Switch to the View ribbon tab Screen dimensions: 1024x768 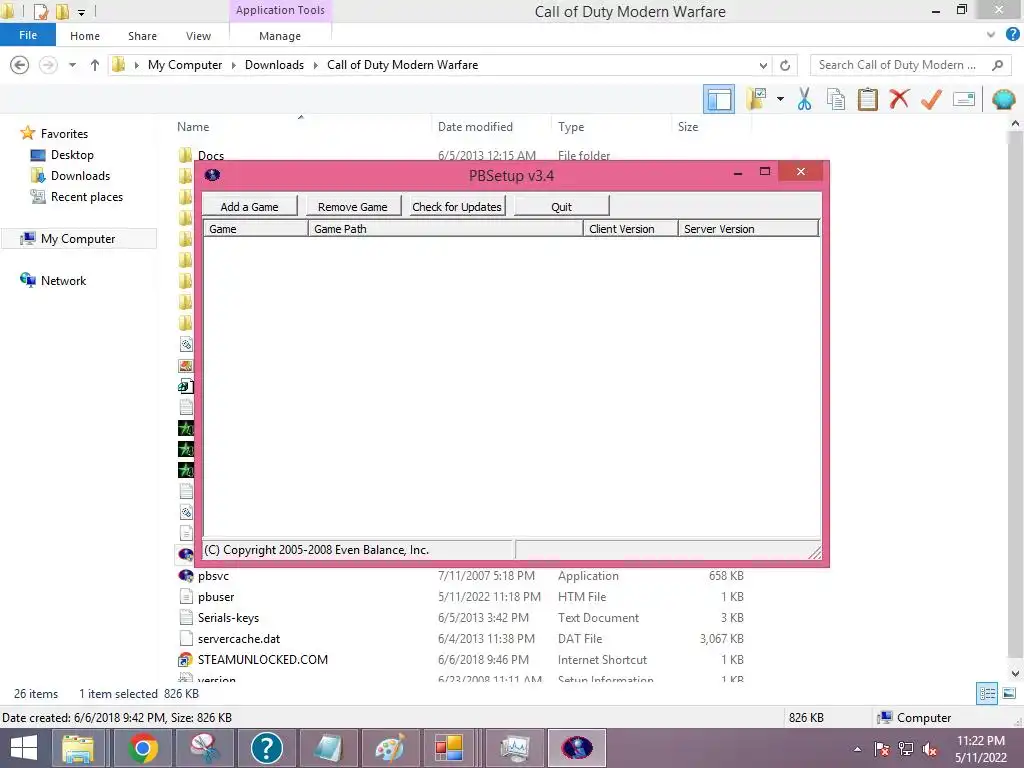click(x=199, y=36)
